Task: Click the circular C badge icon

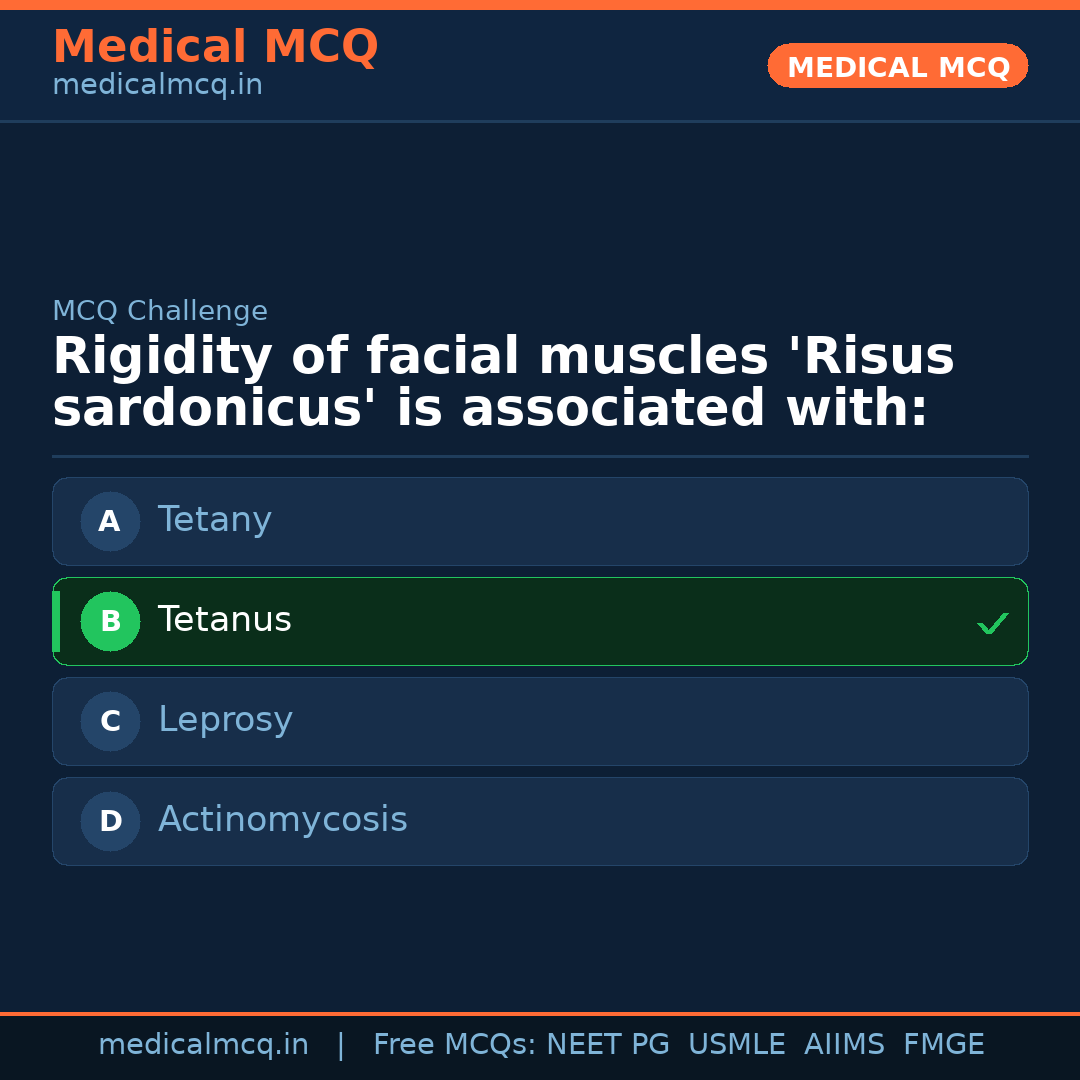Action: coord(110,721)
